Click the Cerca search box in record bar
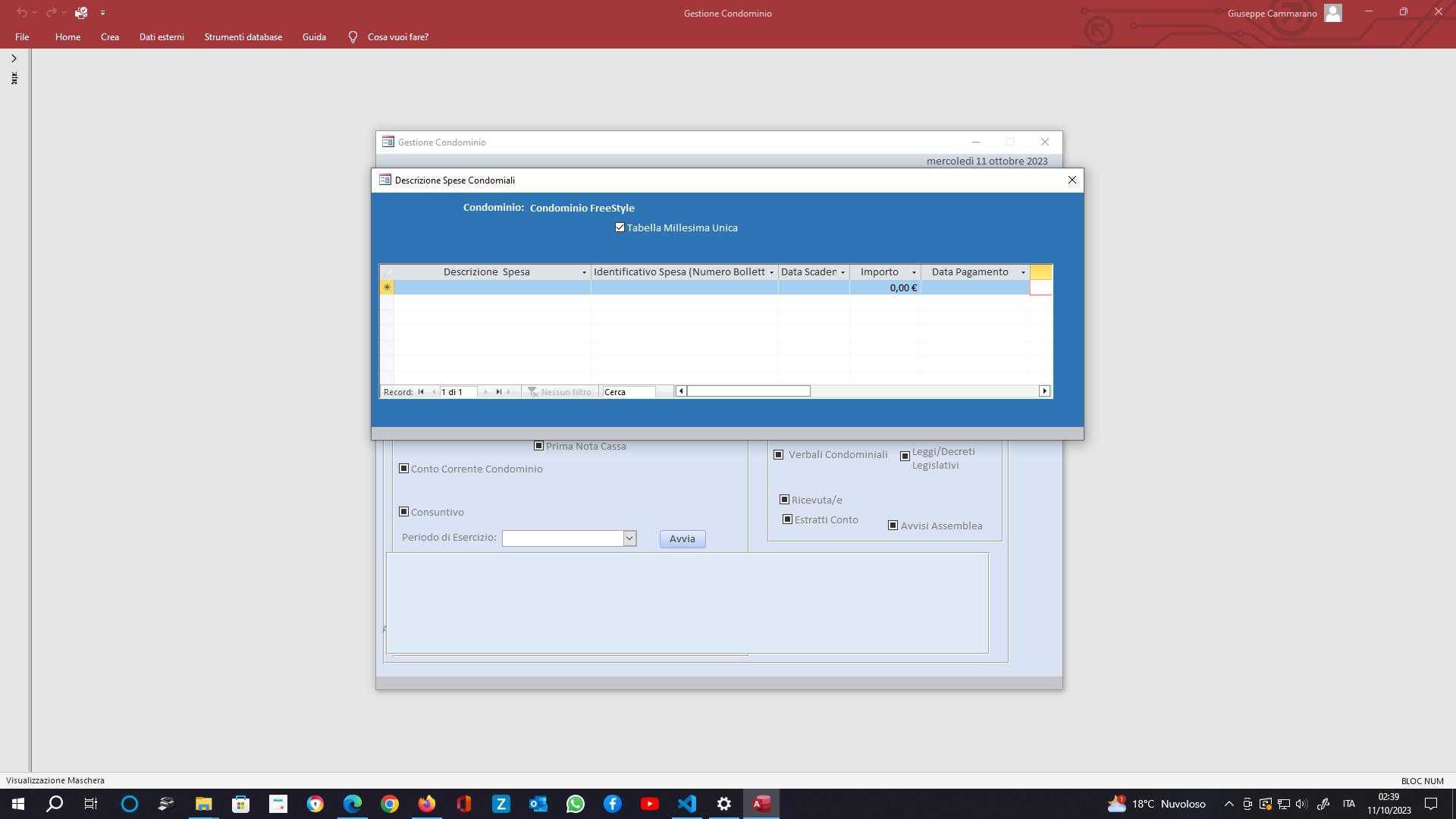The width and height of the screenshot is (1456, 819). [x=629, y=392]
